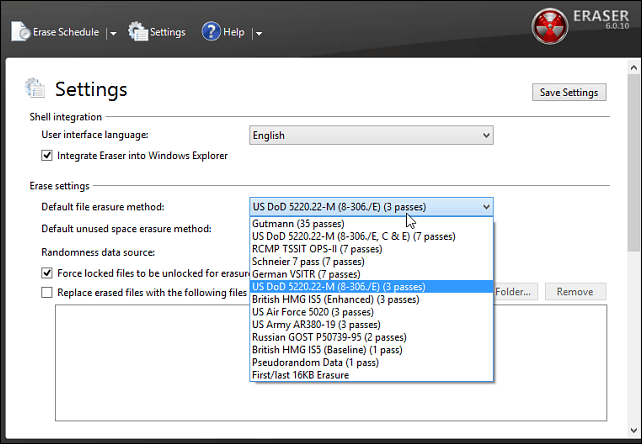Toggle Force locked files to be unlocked checkbox
This screenshot has width=642, height=444.
(x=47, y=273)
